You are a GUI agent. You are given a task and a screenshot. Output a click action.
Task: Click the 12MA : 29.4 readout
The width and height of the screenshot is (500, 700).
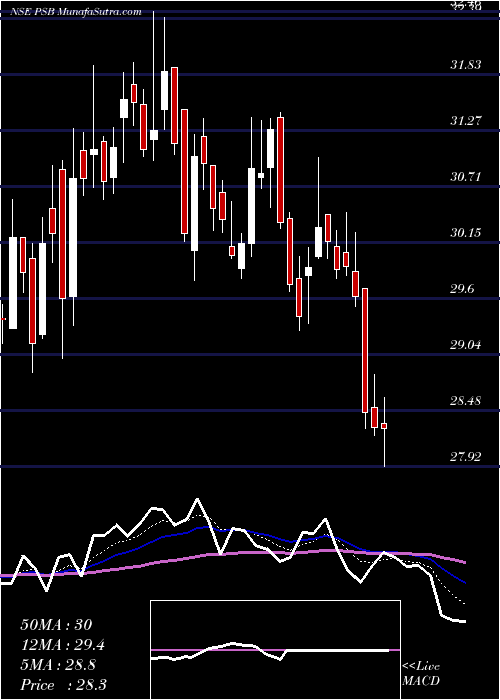click(x=62, y=645)
